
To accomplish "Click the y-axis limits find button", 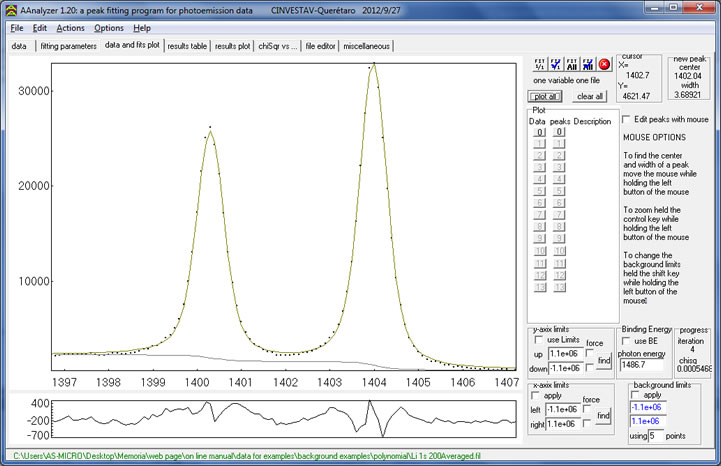I will pos(603,360).
